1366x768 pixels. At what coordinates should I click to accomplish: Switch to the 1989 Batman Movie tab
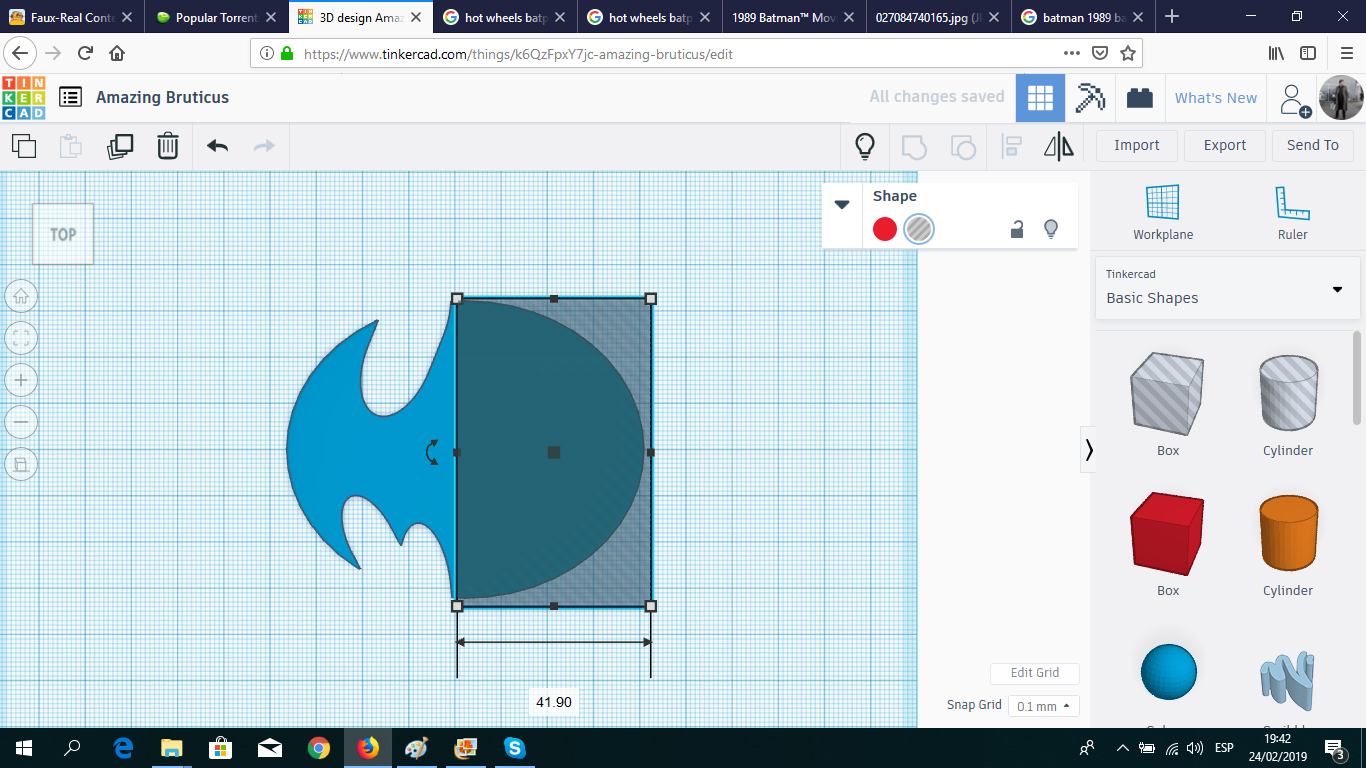click(x=792, y=17)
